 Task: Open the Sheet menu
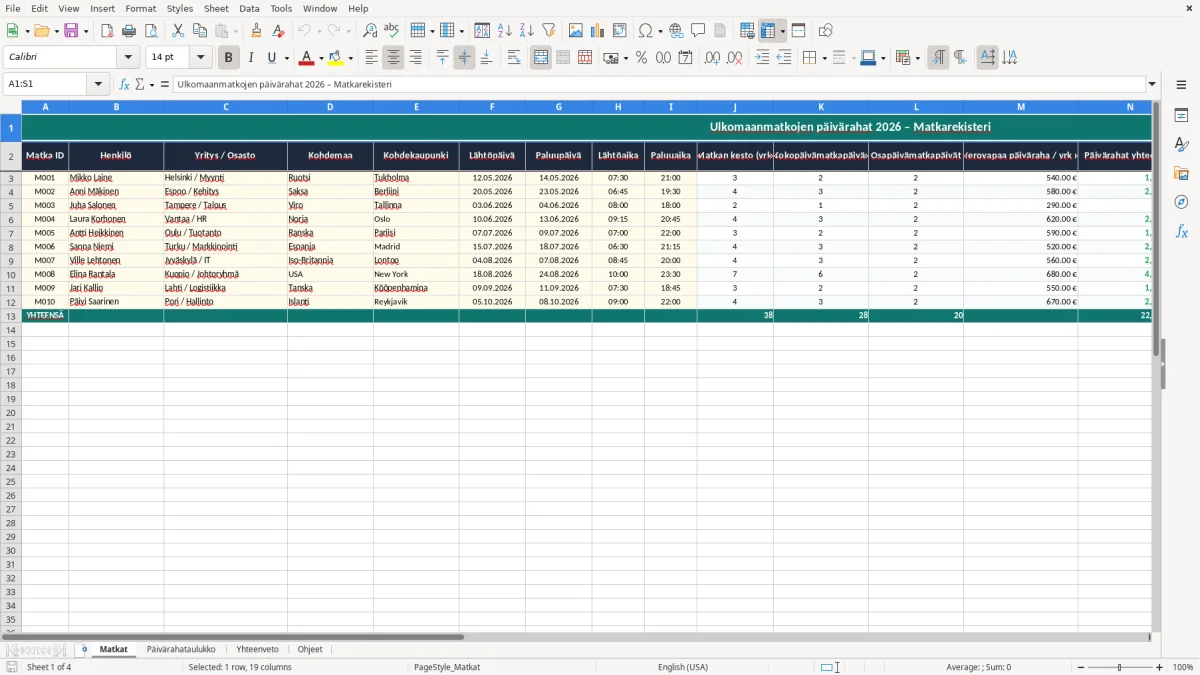tap(216, 8)
